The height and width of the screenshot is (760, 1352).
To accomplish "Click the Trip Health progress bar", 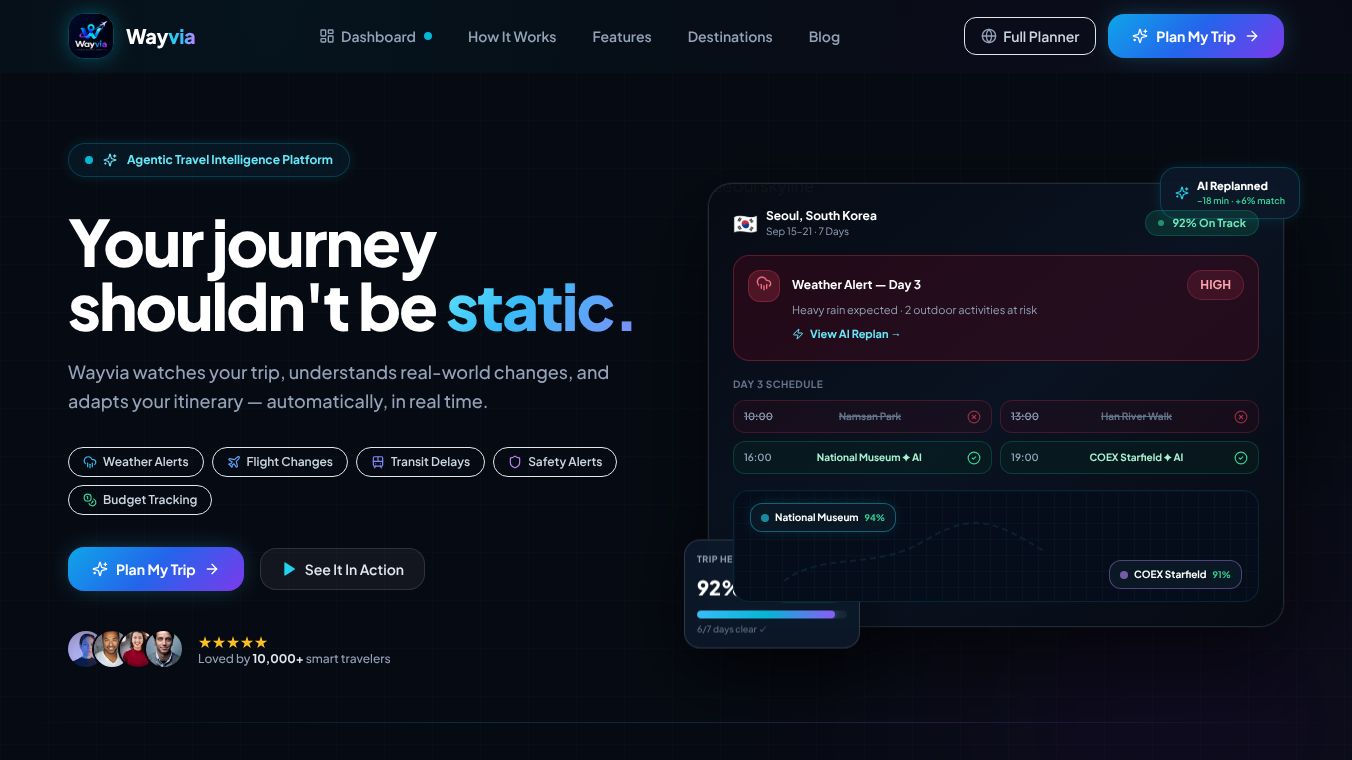I will click(x=771, y=614).
